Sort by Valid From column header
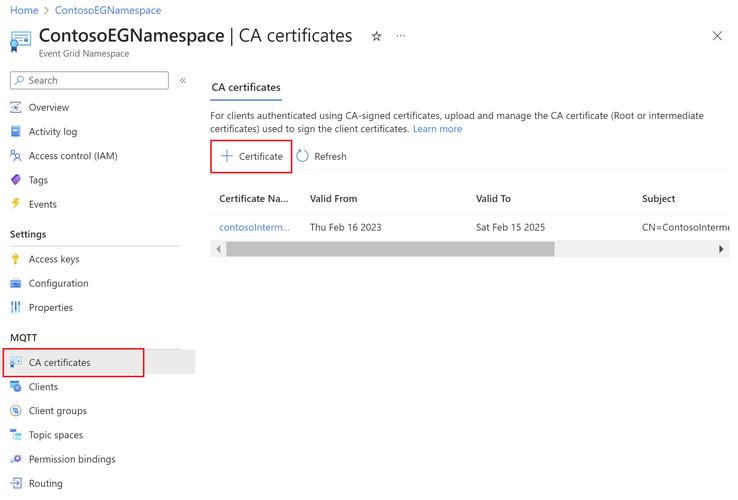 (333, 199)
